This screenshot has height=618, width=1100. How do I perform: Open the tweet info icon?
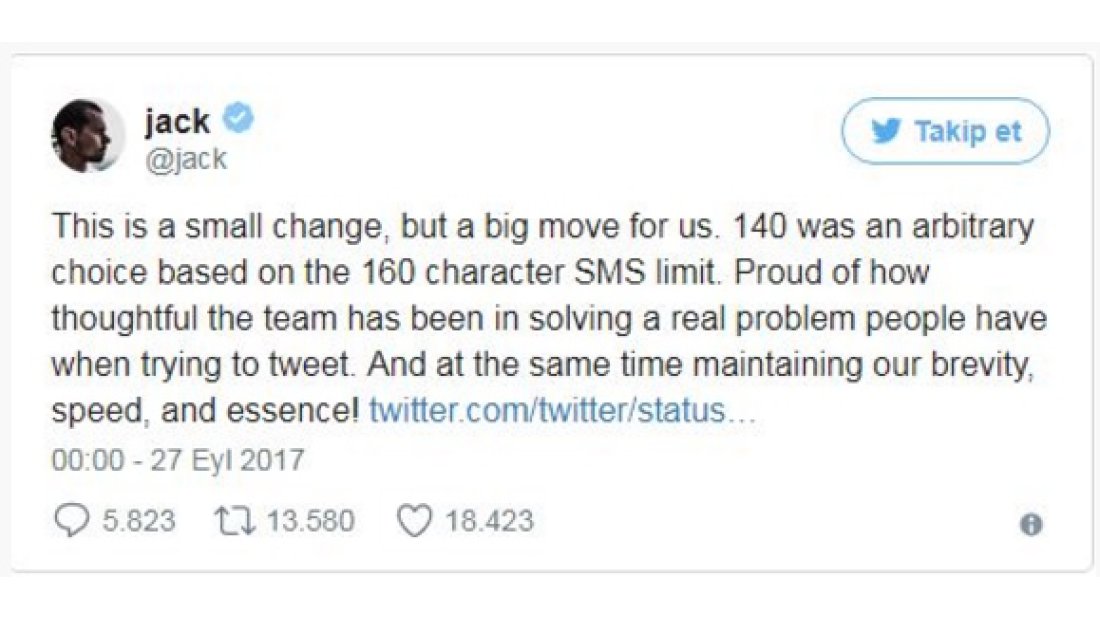[x=1031, y=525]
